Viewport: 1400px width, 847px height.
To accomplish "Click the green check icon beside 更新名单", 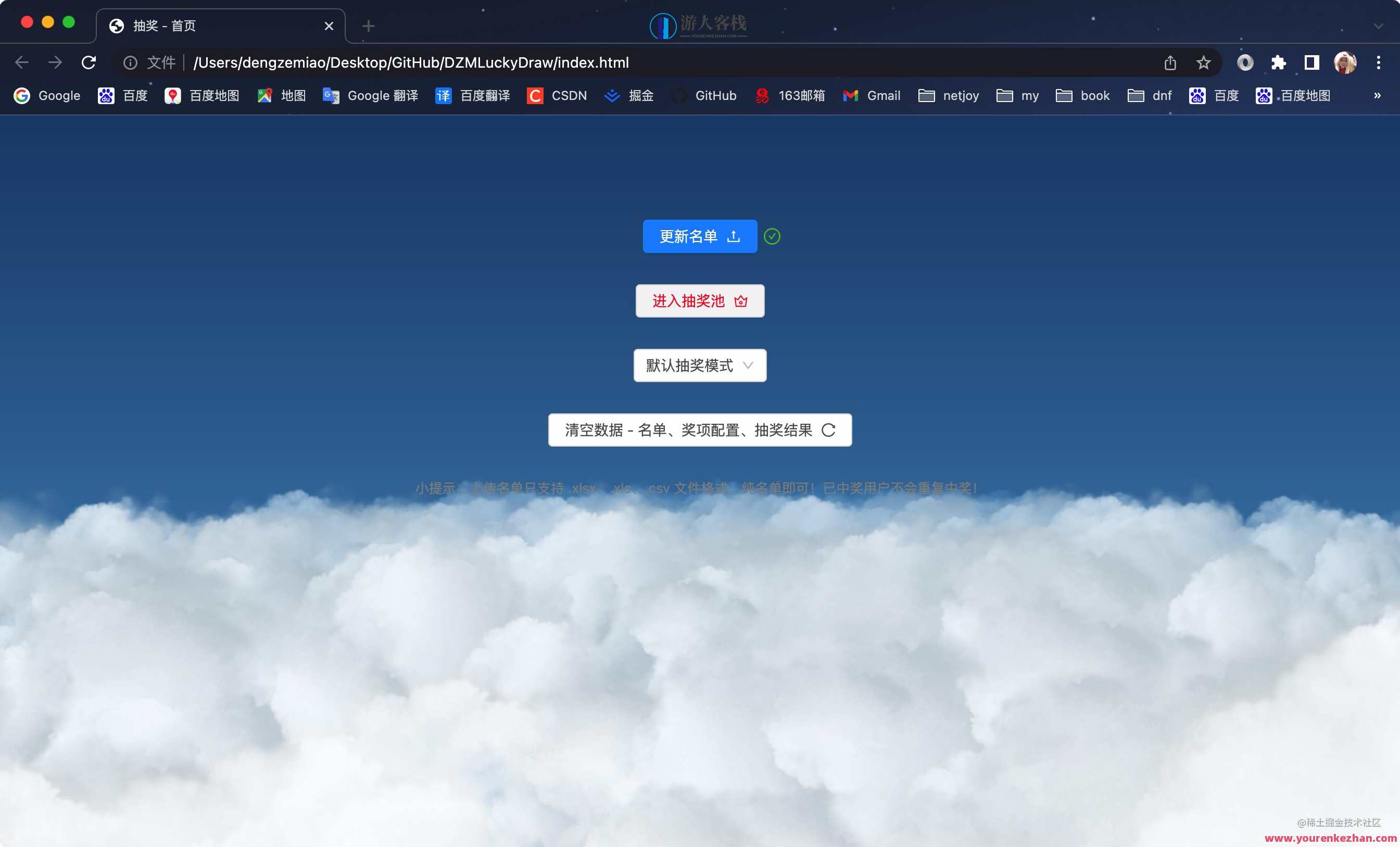I will click(x=773, y=236).
